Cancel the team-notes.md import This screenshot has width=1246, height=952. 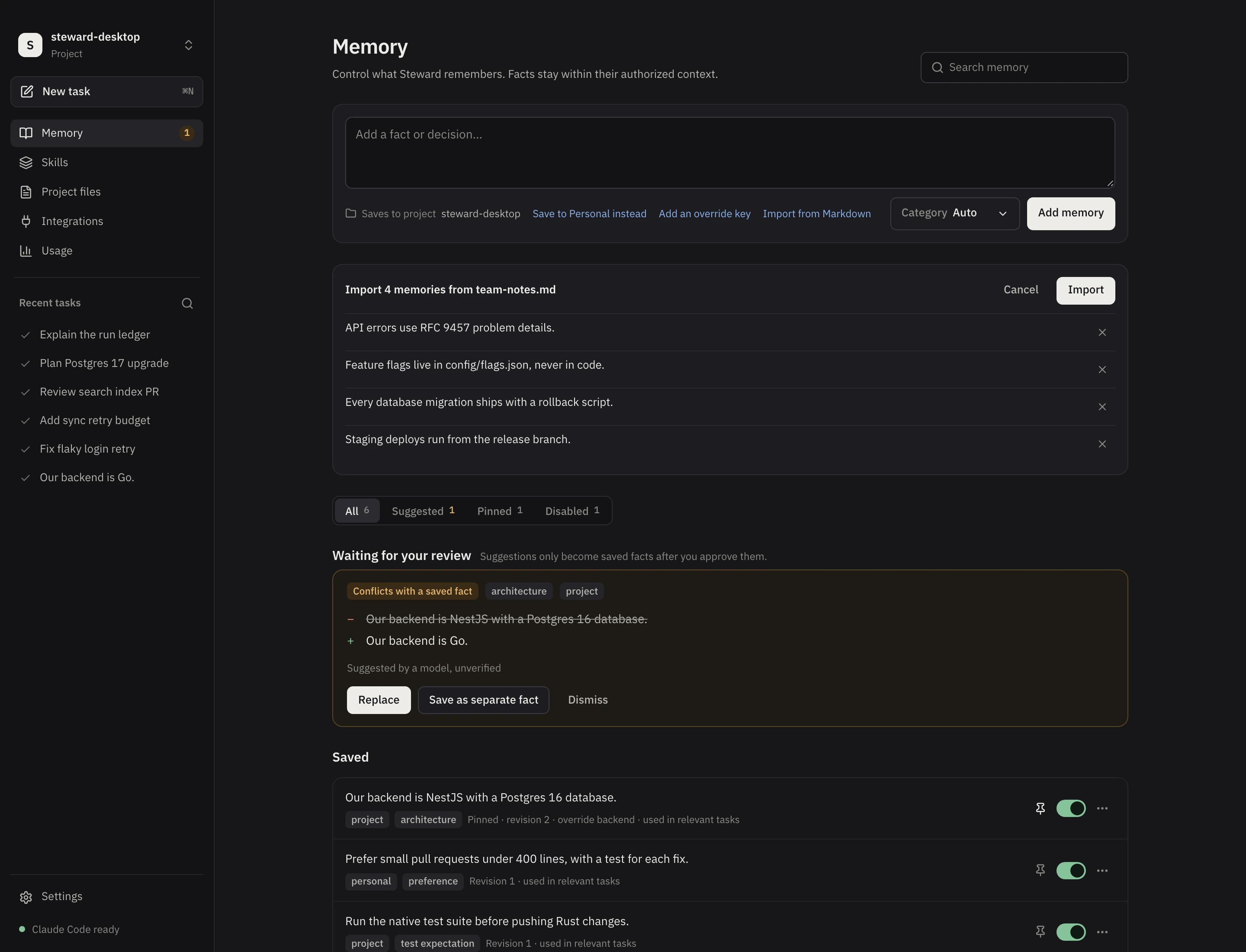point(1021,291)
